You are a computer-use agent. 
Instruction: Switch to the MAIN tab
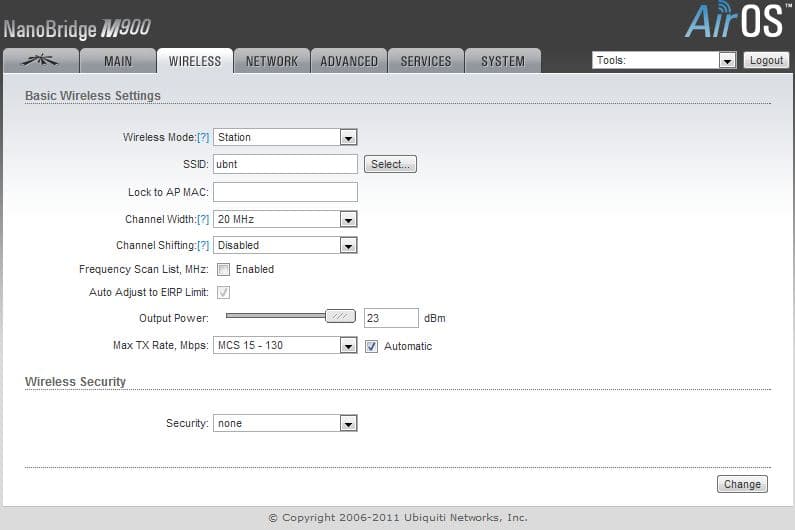[x=118, y=61]
